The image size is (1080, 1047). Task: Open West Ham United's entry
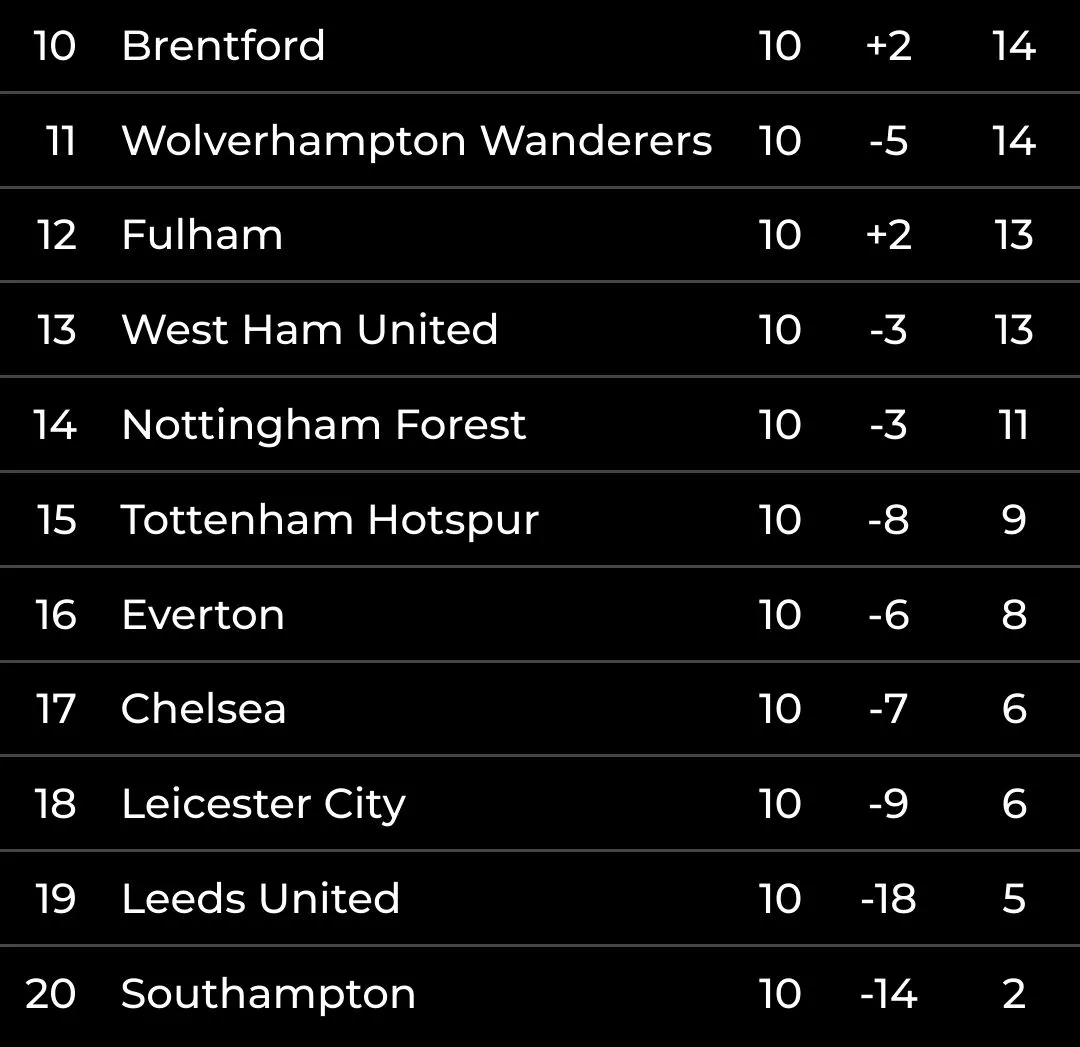[x=309, y=330]
